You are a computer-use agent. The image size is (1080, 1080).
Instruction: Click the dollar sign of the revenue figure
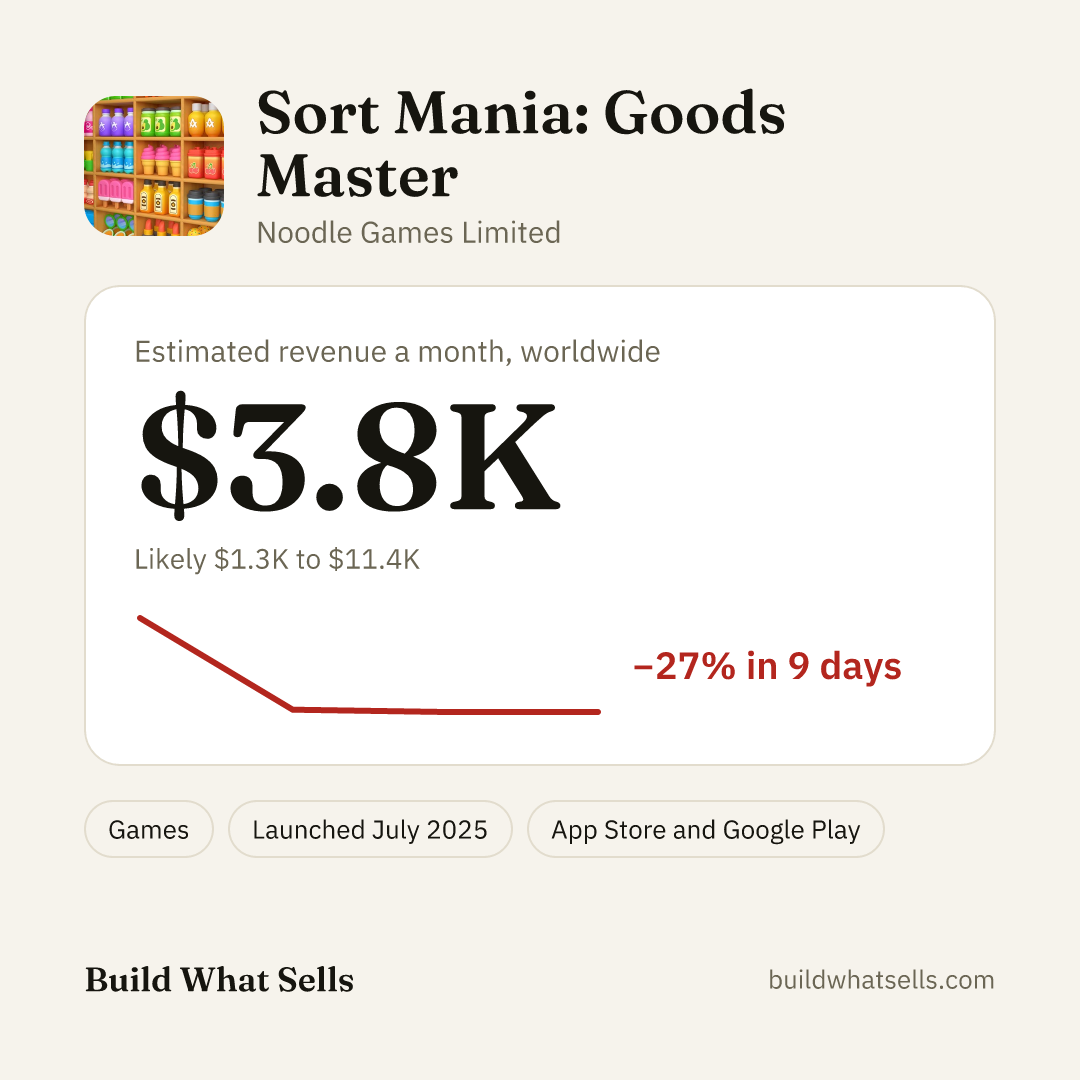point(179,455)
